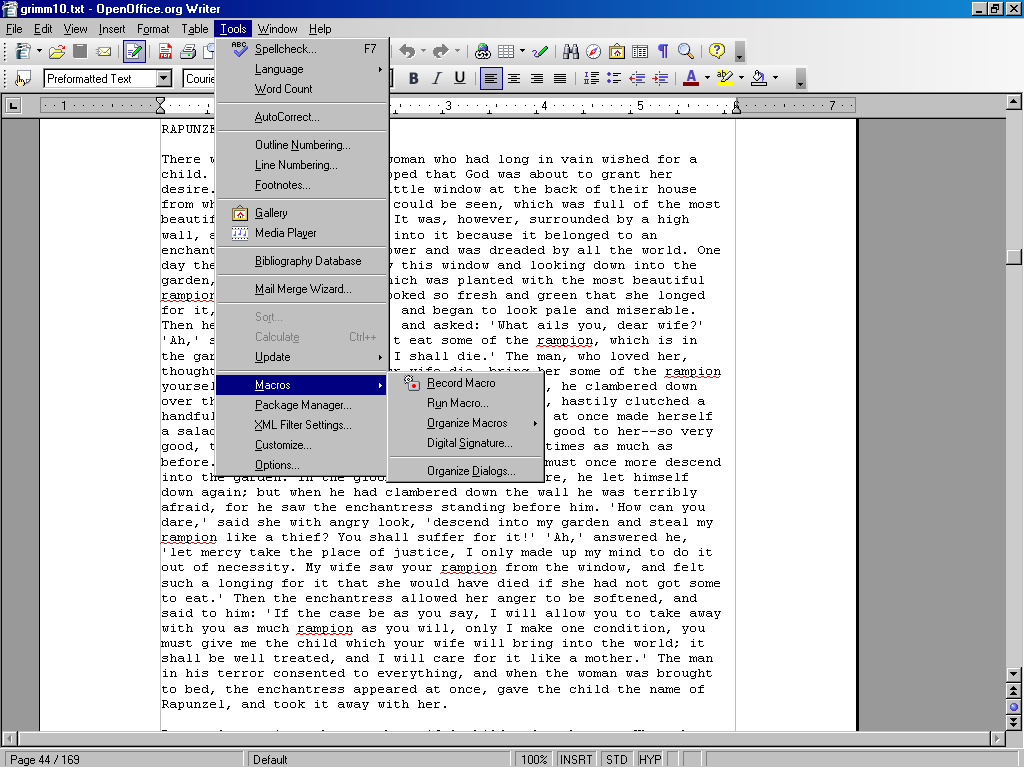This screenshot has width=1024, height=768.
Task: Click the INSRT status bar field
Action: pos(576,760)
